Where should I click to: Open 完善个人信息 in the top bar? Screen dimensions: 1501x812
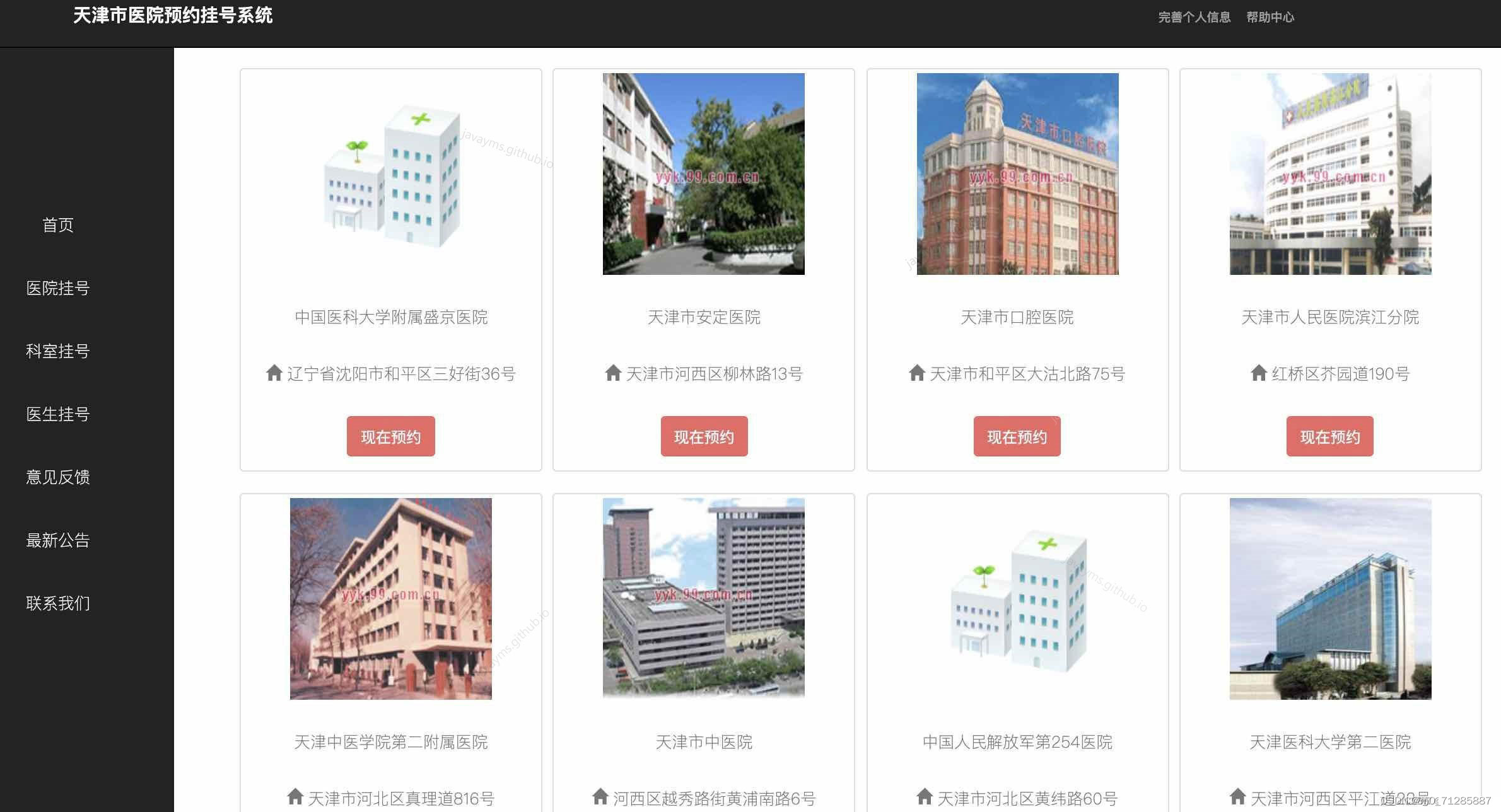(x=1194, y=17)
